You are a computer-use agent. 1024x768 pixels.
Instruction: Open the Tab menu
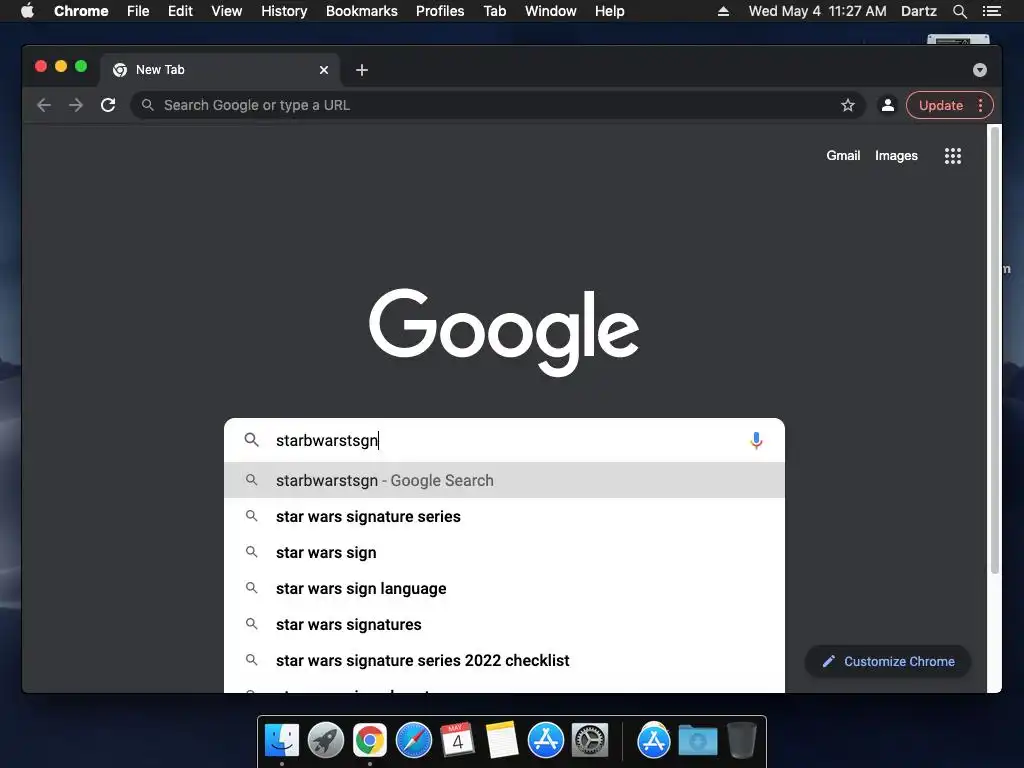pyautogui.click(x=495, y=11)
